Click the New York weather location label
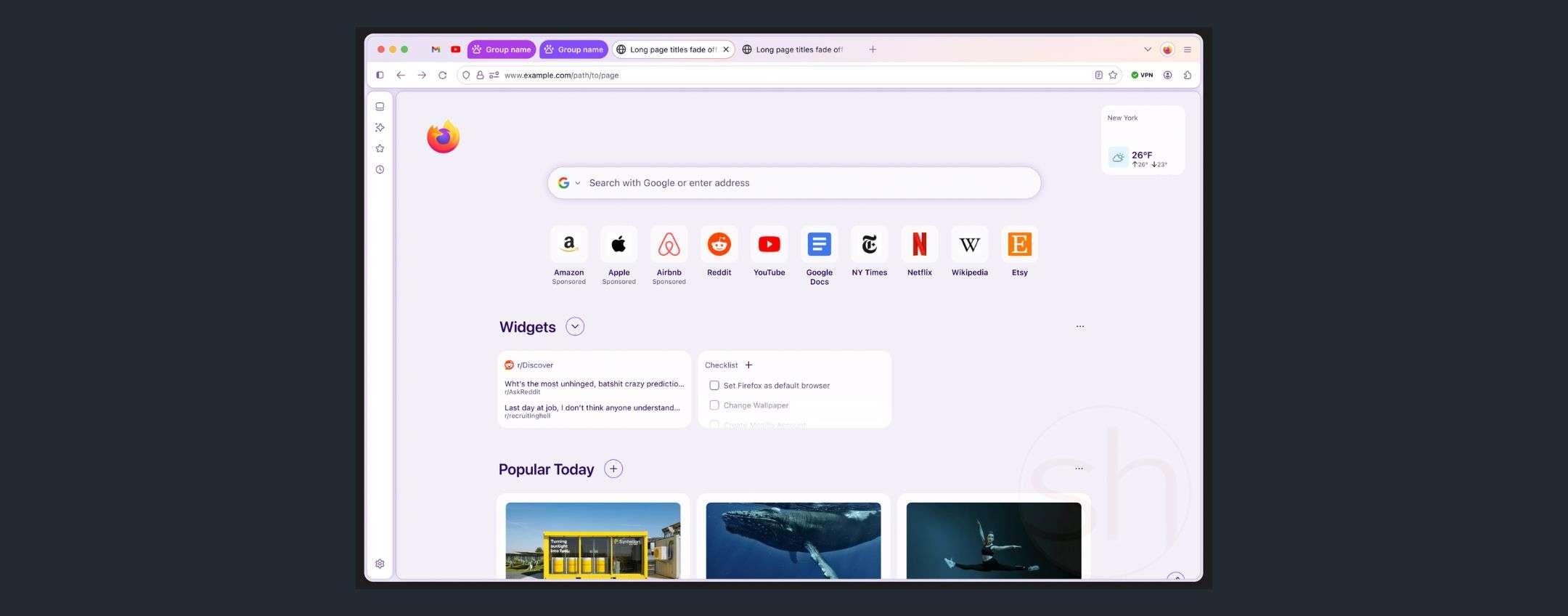 click(1122, 118)
